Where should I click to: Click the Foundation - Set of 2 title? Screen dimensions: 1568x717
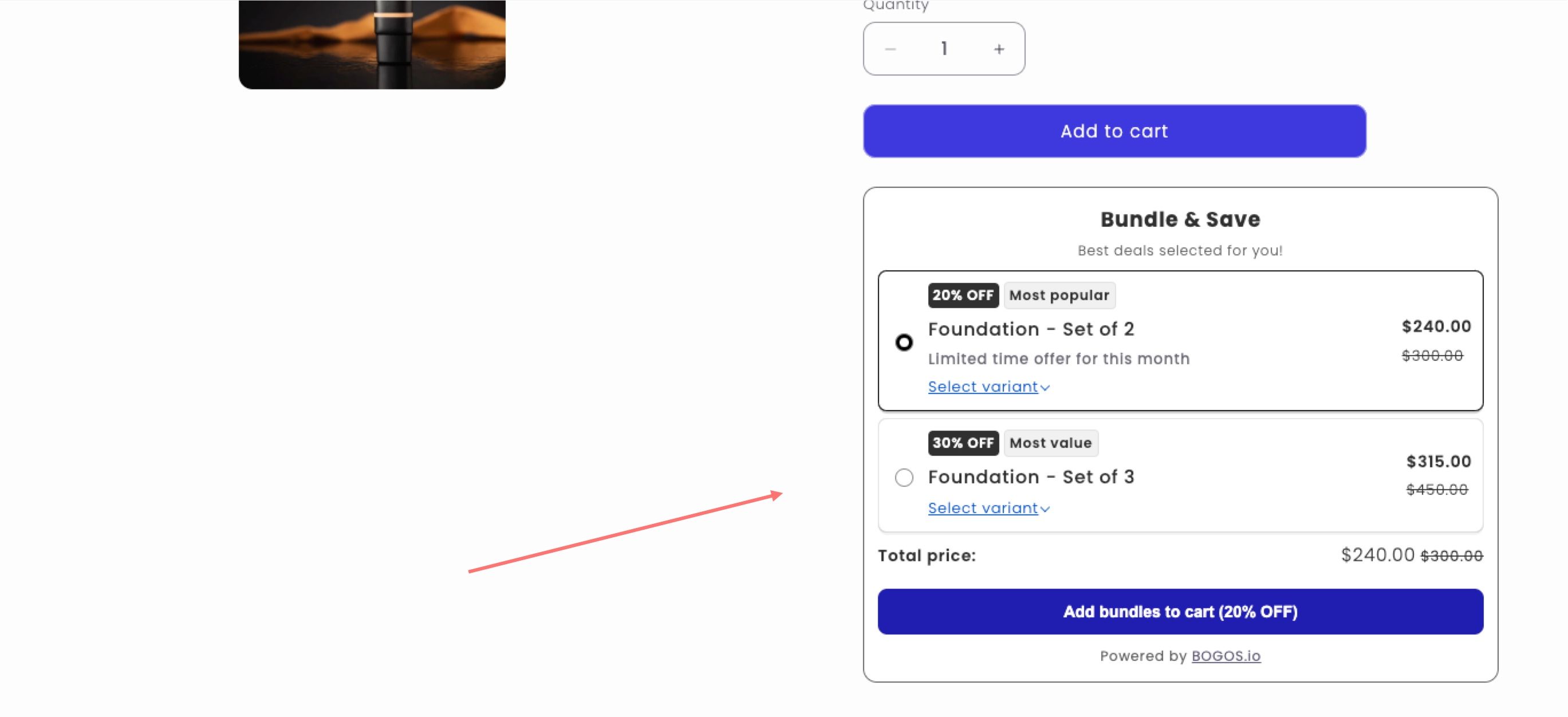click(1030, 329)
